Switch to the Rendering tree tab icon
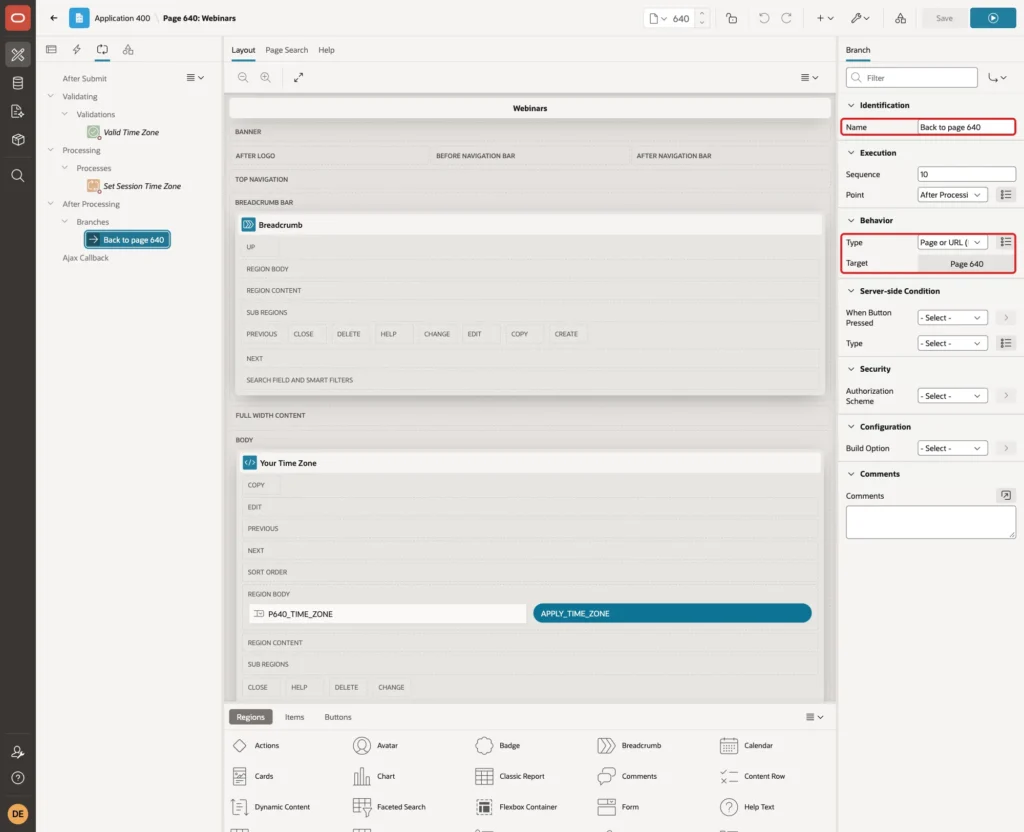The image size is (1024, 832). (x=51, y=50)
